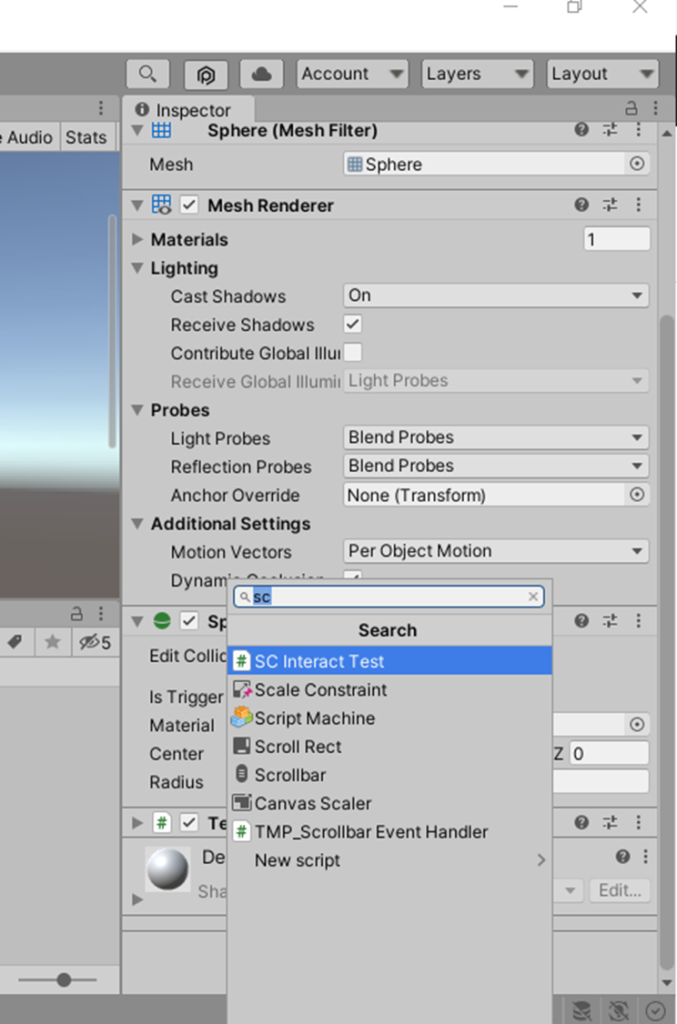677x1024 pixels.
Task: Click the cloud services icon
Action: click(x=262, y=74)
